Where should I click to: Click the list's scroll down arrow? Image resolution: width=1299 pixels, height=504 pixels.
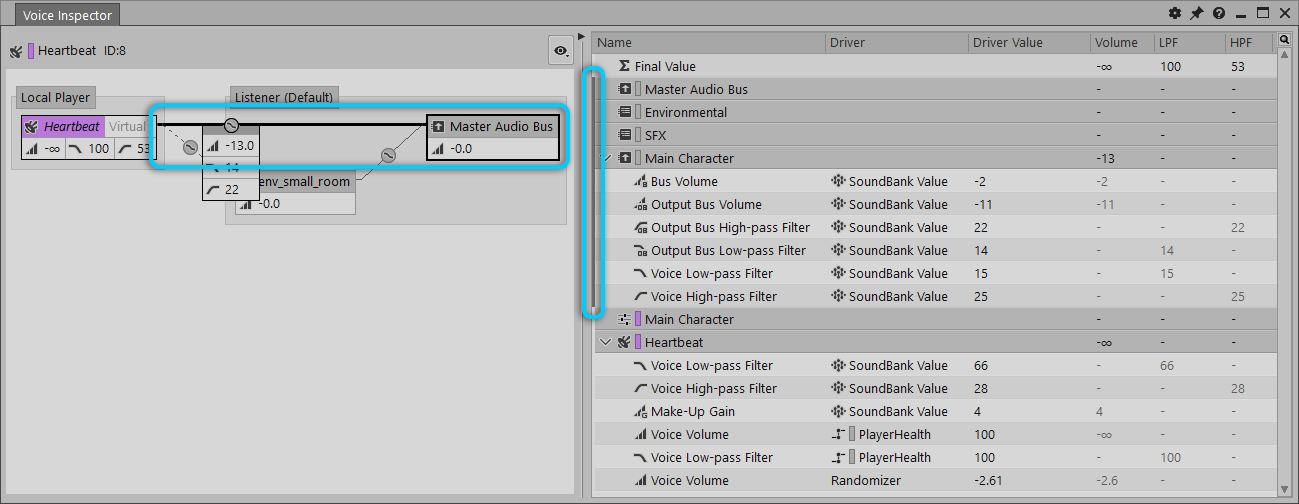click(x=1284, y=487)
